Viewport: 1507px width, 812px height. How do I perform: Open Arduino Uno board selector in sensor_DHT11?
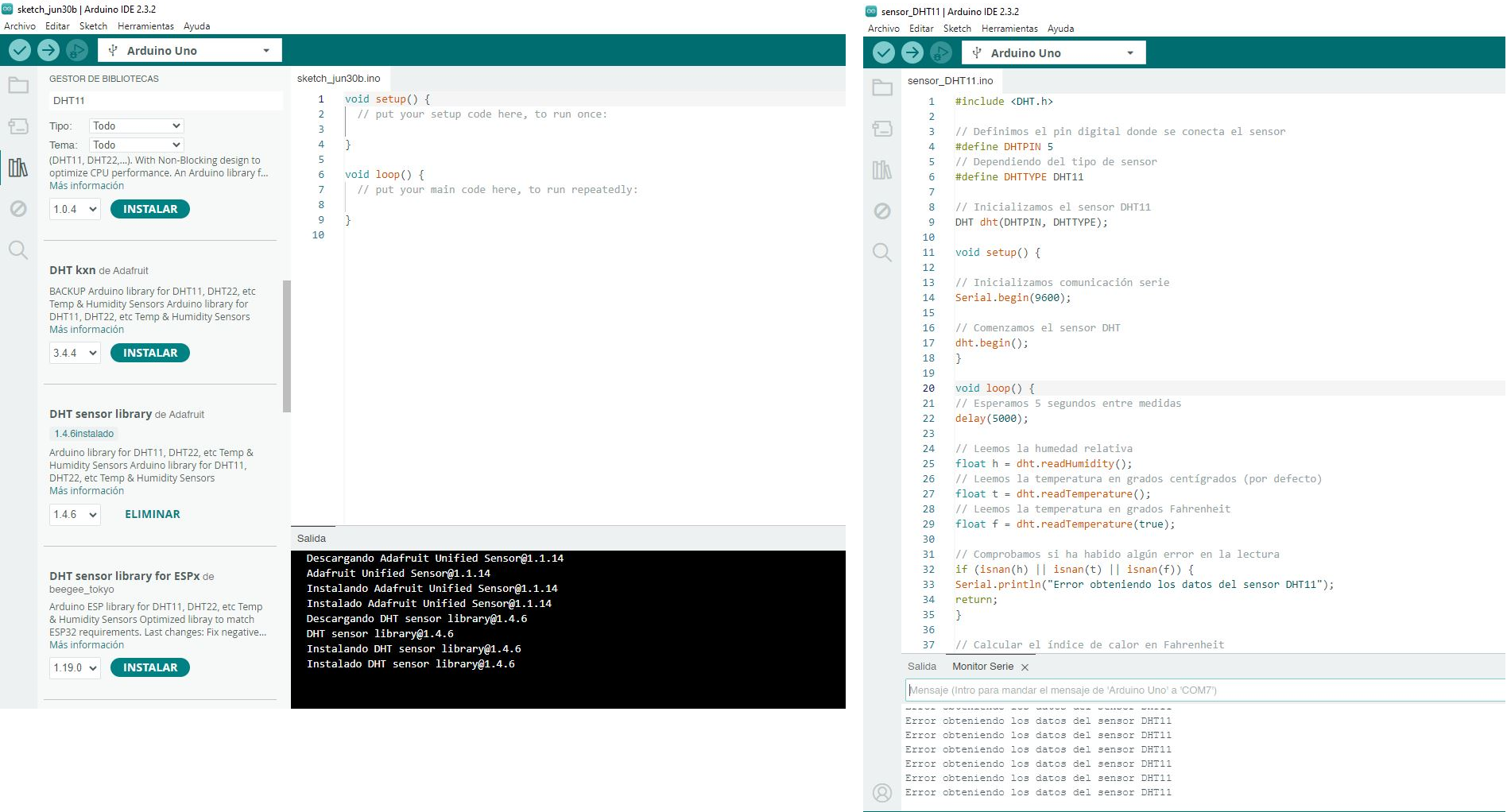click(x=1053, y=52)
